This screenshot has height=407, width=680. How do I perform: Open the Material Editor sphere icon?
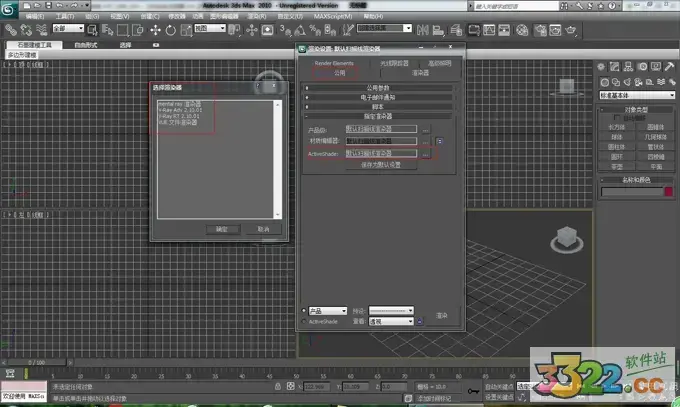click(x=522, y=30)
